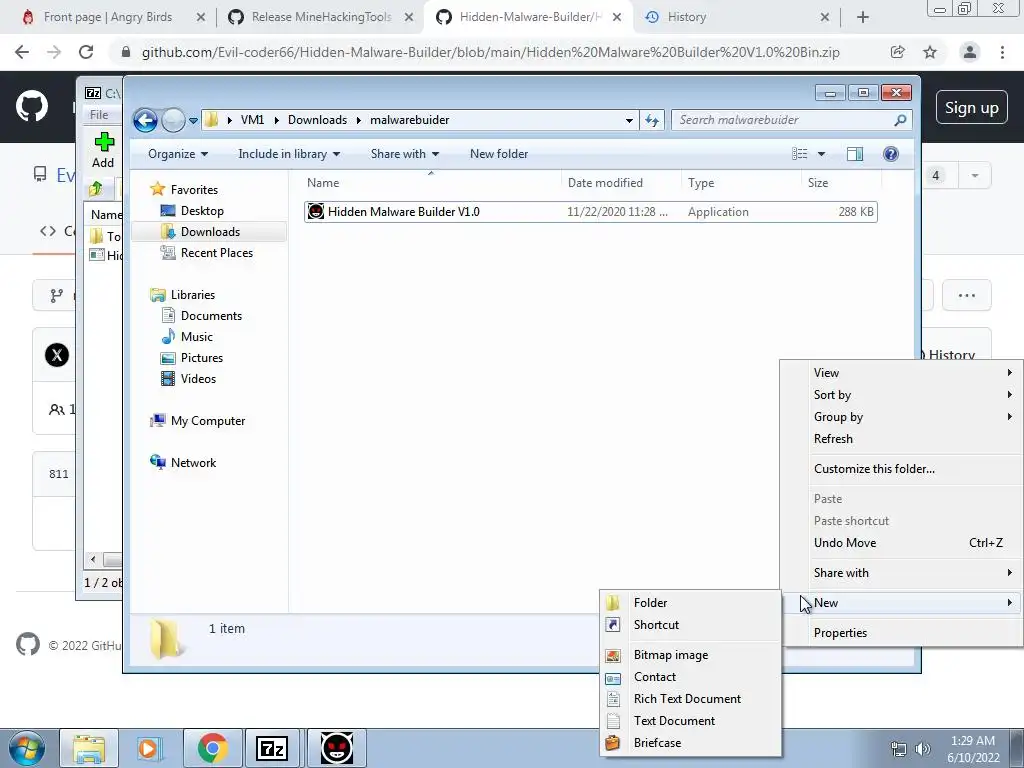Click the Chrome taskbar icon

pyautogui.click(x=212, y=748)
